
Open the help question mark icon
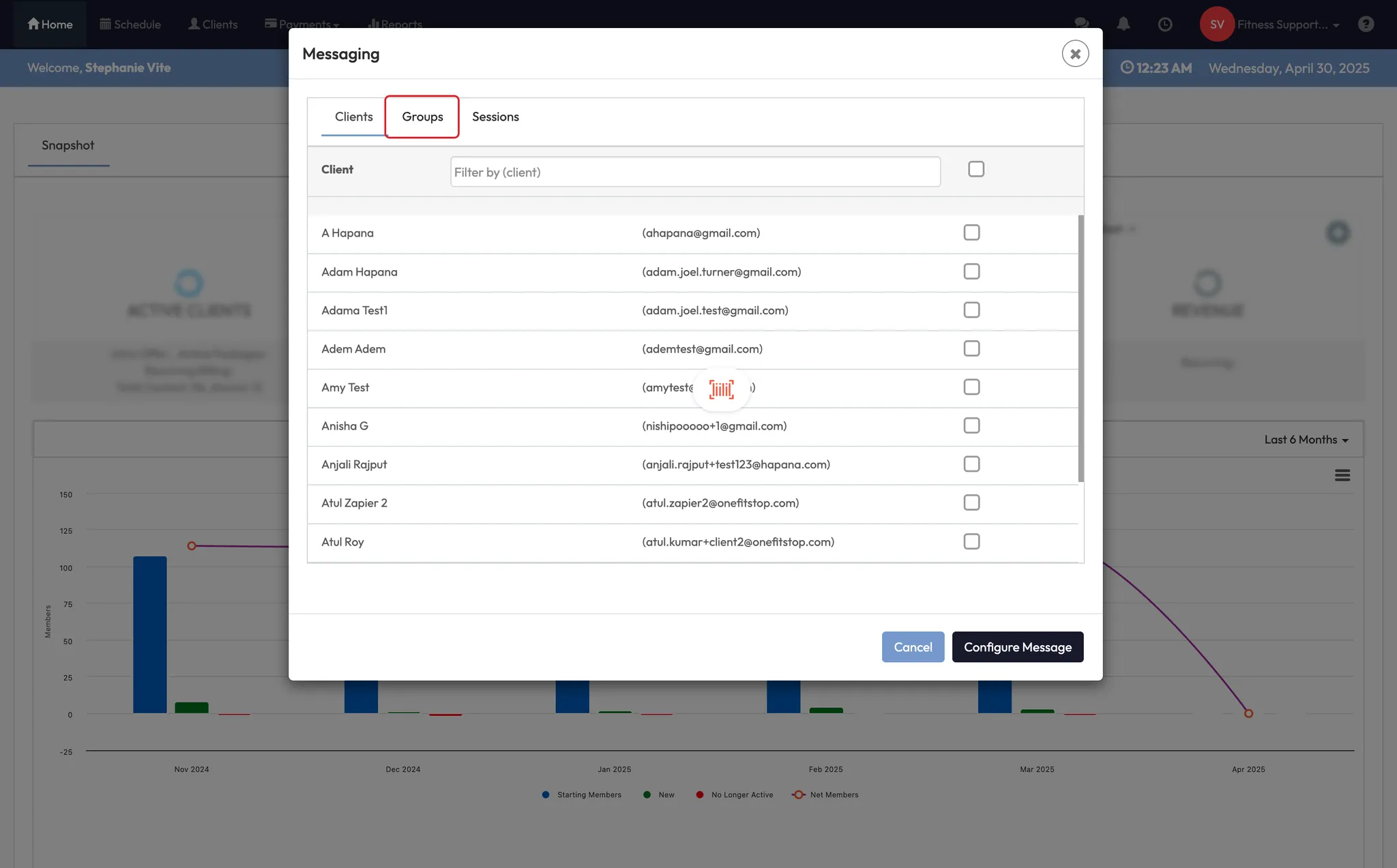point(1366,24)
